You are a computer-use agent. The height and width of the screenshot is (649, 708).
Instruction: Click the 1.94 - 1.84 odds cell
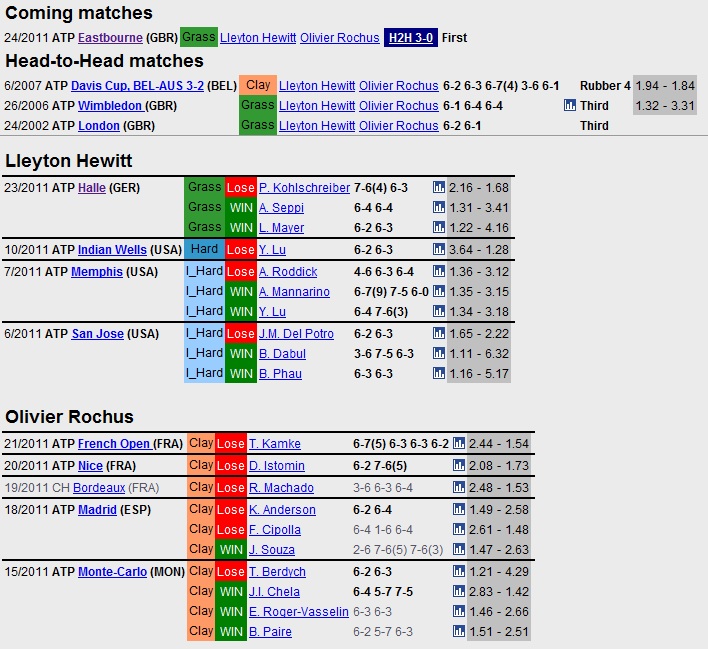click(665, 86)
